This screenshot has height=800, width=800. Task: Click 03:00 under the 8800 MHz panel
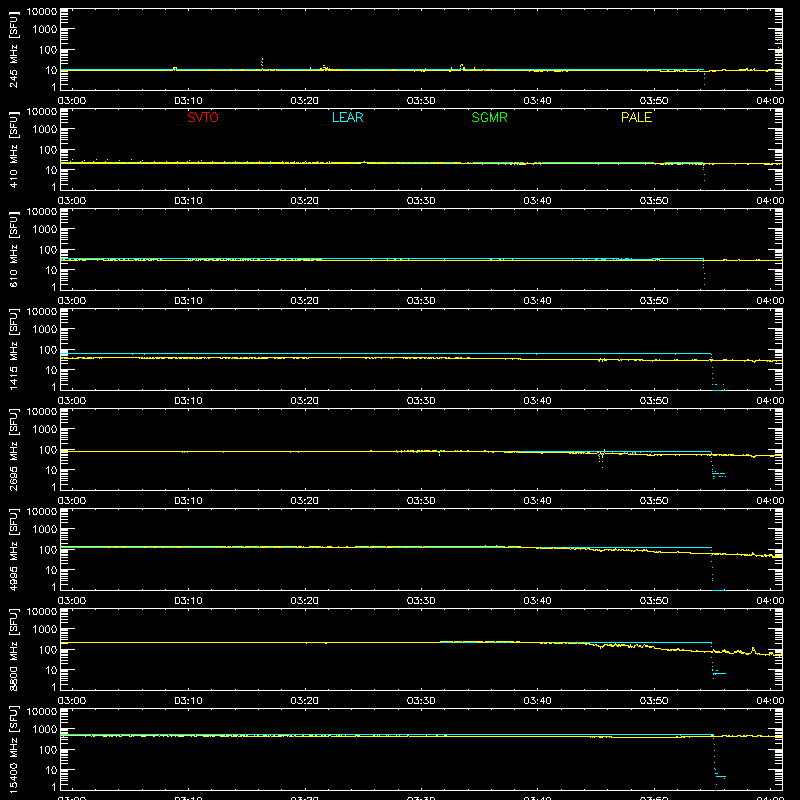tap(72, 701)
